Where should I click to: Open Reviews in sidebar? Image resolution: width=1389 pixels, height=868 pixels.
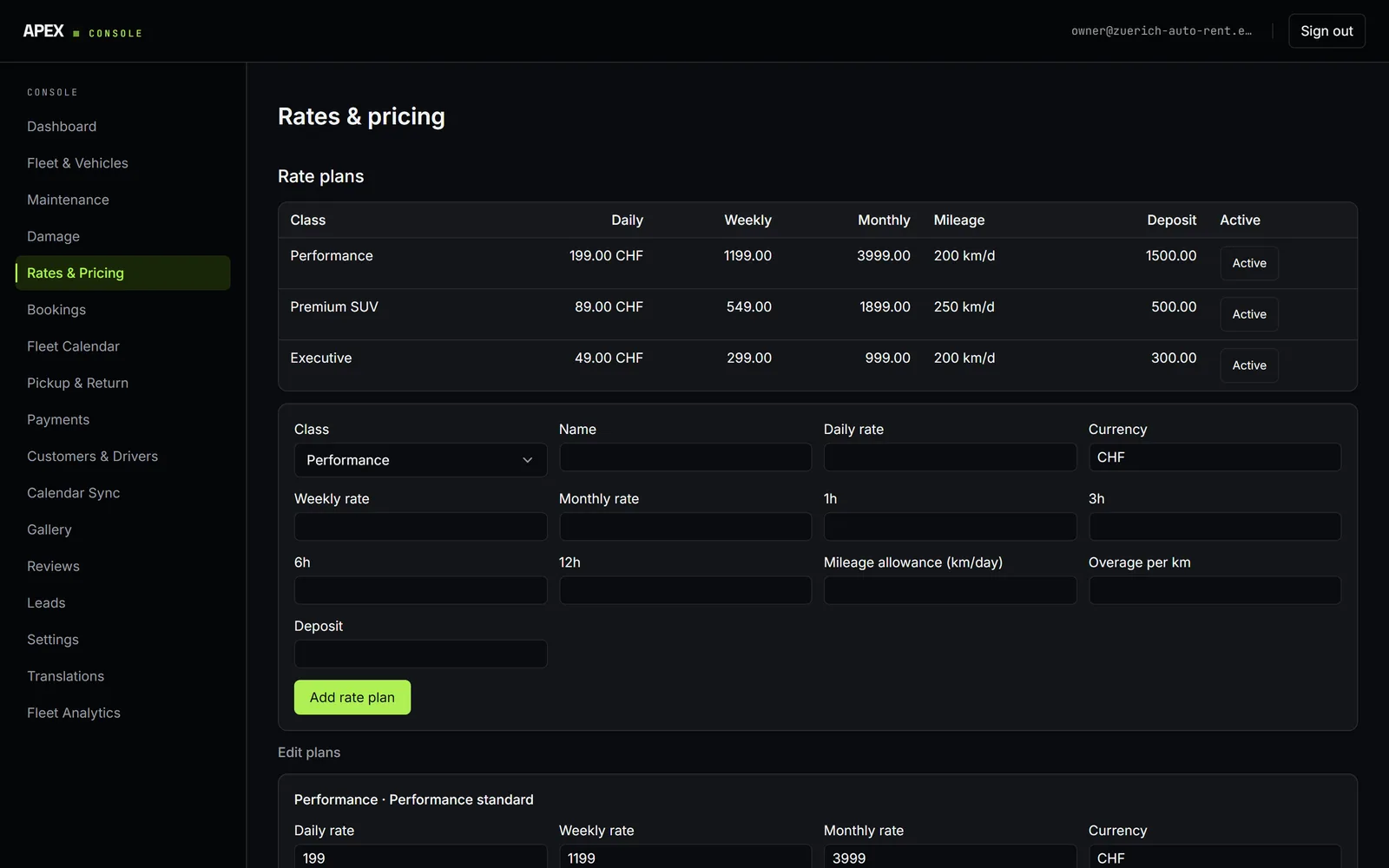point(122,566)
